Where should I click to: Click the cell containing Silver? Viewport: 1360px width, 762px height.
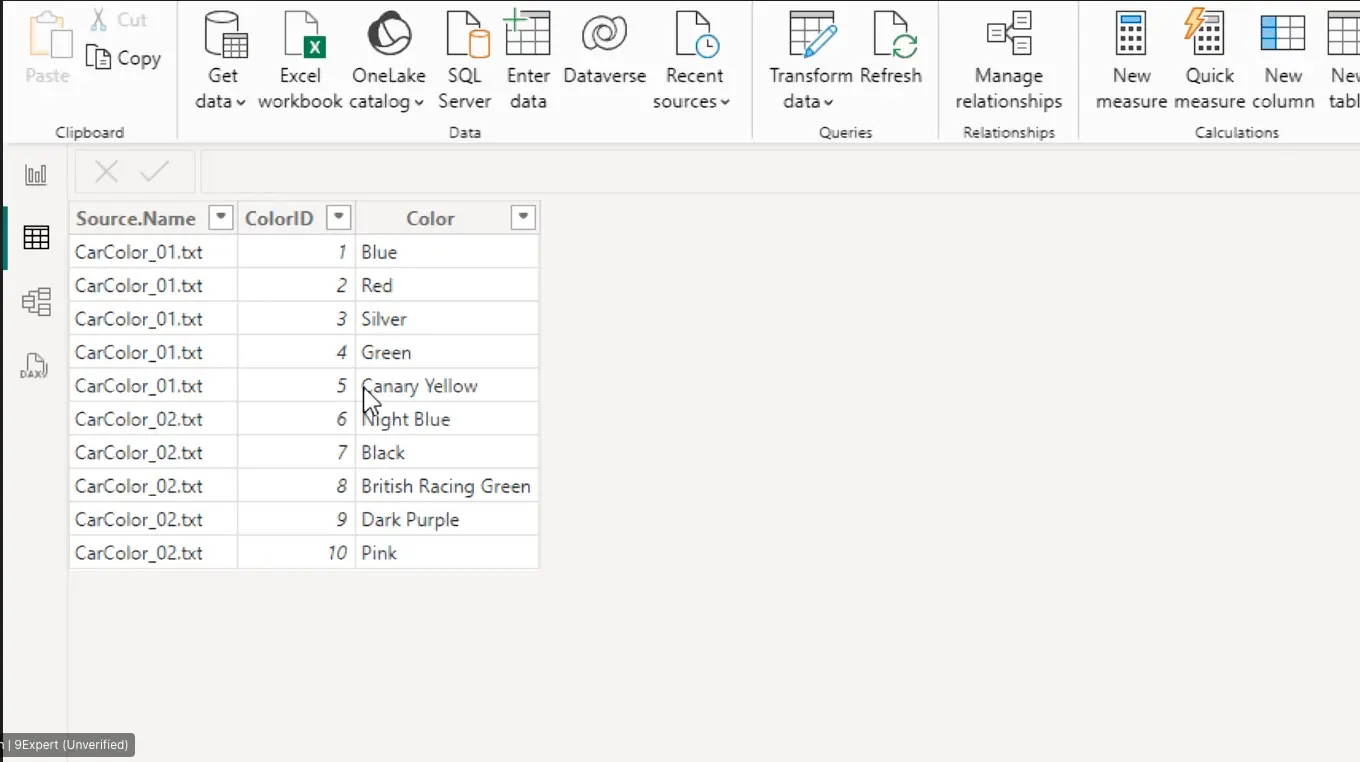click(447, 319)
